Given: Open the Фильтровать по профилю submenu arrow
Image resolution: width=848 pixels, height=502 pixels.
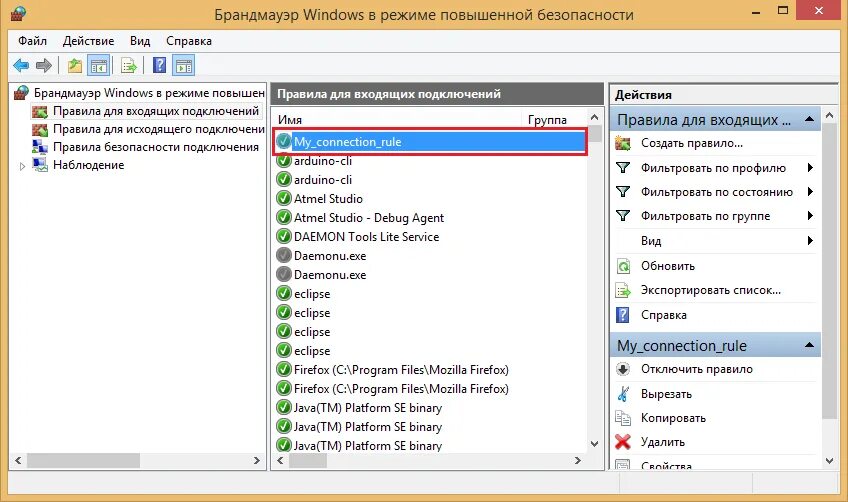Looking at the screenshot, I should coord(810,168).
